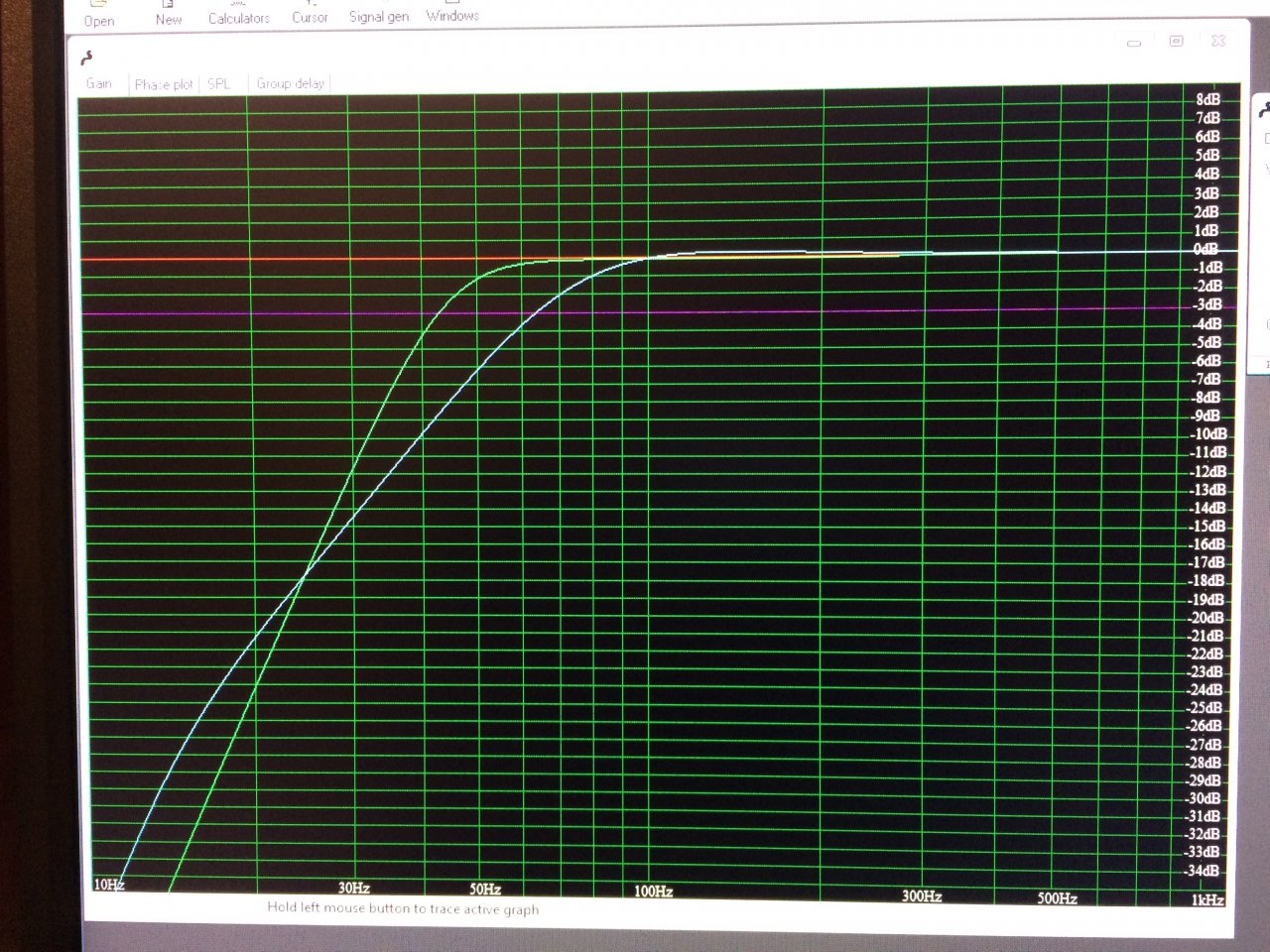Screen dimensions: 1270x952
Task: Click the 0dB label on the gain axis
Action: tap(1206, 249)
